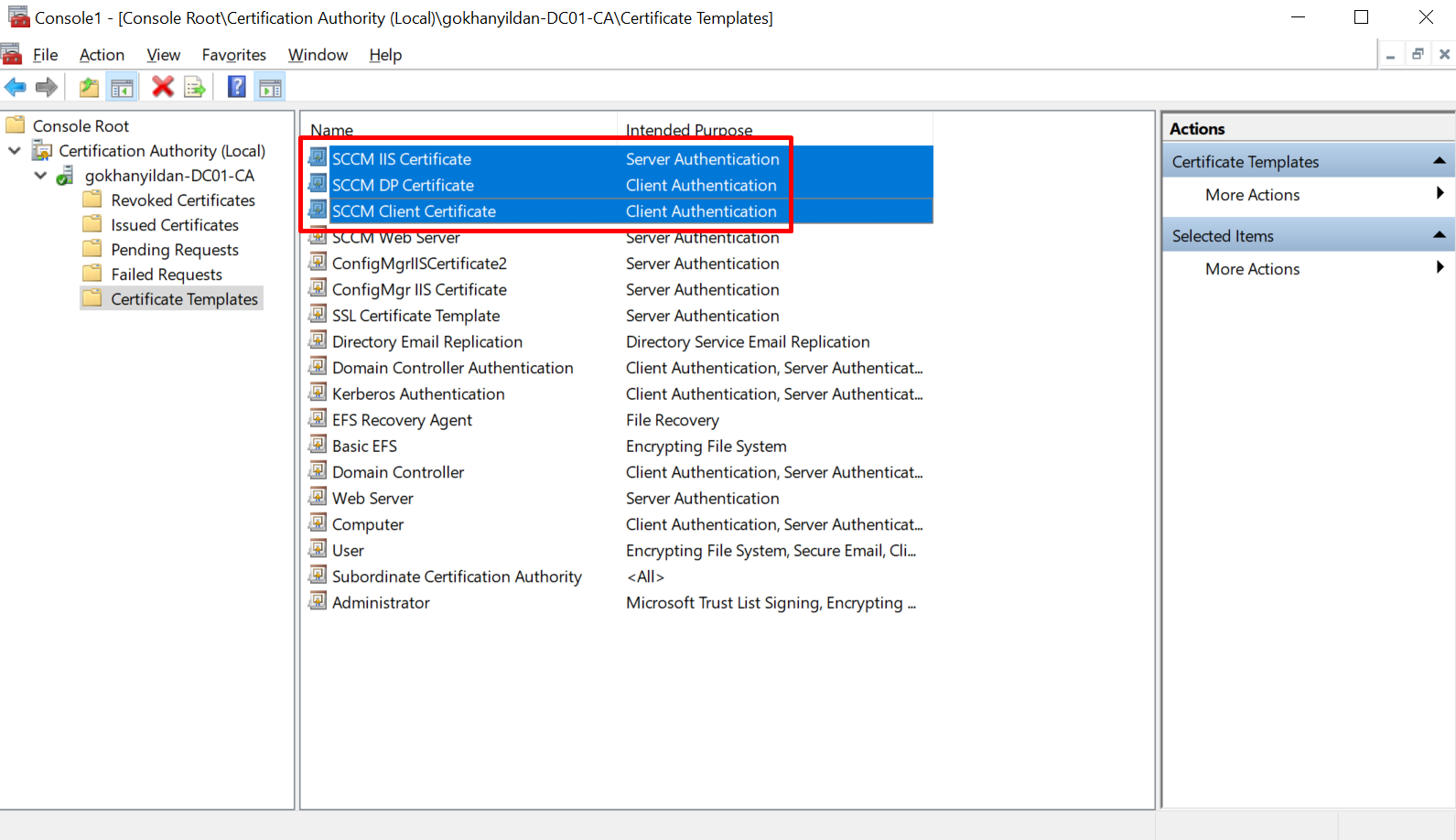Expand More Actions arrow under Certificate Templates
This screenshot has height=840, width=1456.
(x=1440, y=193)
